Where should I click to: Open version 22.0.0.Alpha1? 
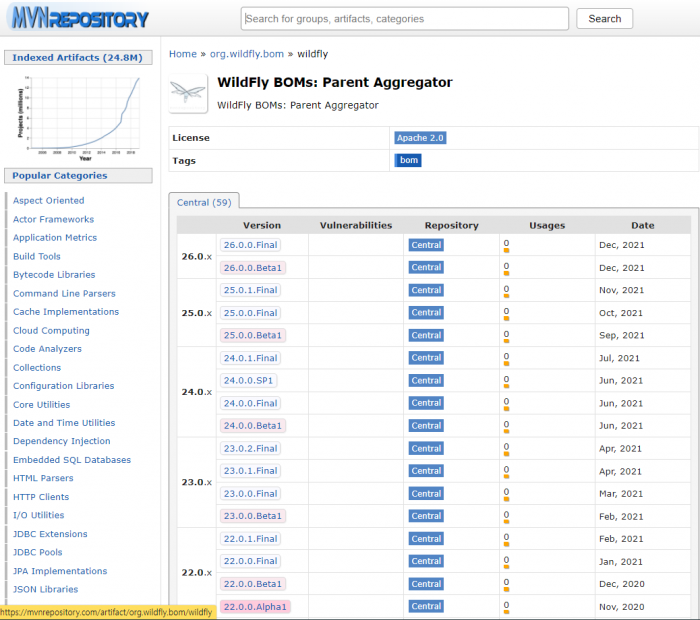tap(255, 607)
